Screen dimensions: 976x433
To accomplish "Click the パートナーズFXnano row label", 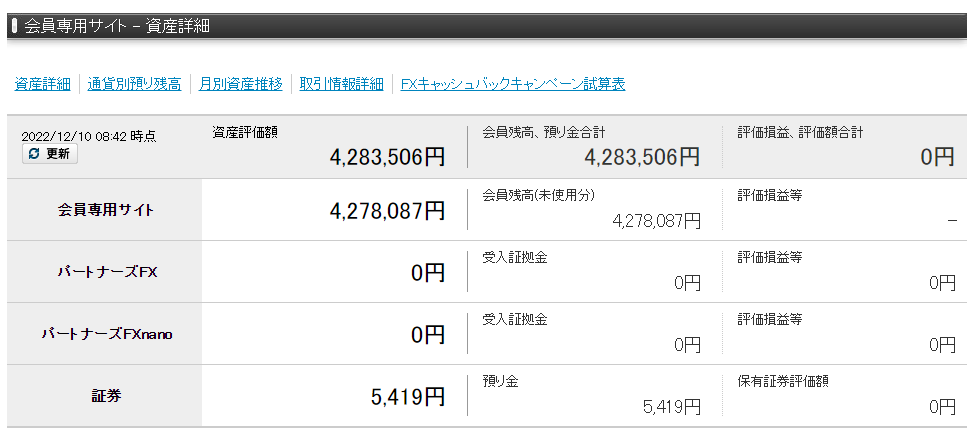I will point(106,334).
